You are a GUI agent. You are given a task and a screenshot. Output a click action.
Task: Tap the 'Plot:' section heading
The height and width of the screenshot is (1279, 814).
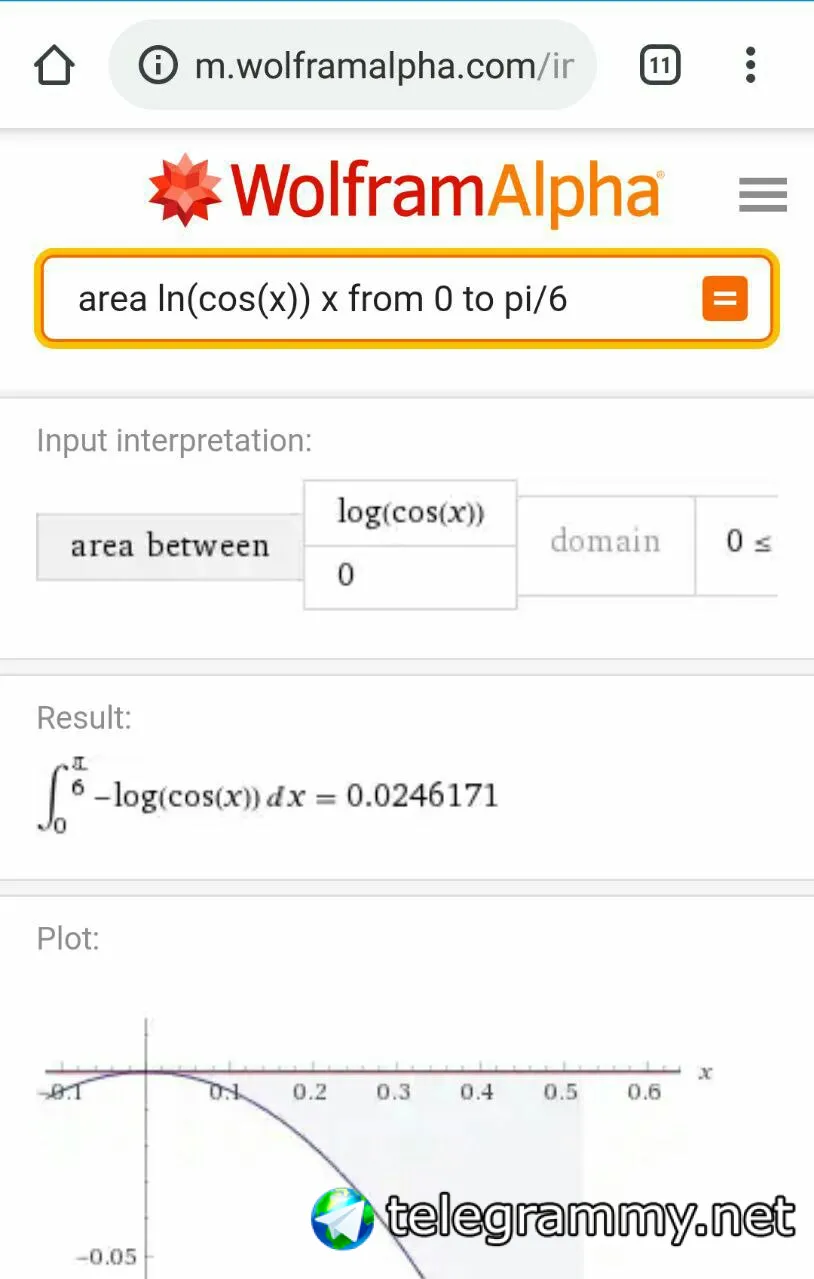click(68, 939)
